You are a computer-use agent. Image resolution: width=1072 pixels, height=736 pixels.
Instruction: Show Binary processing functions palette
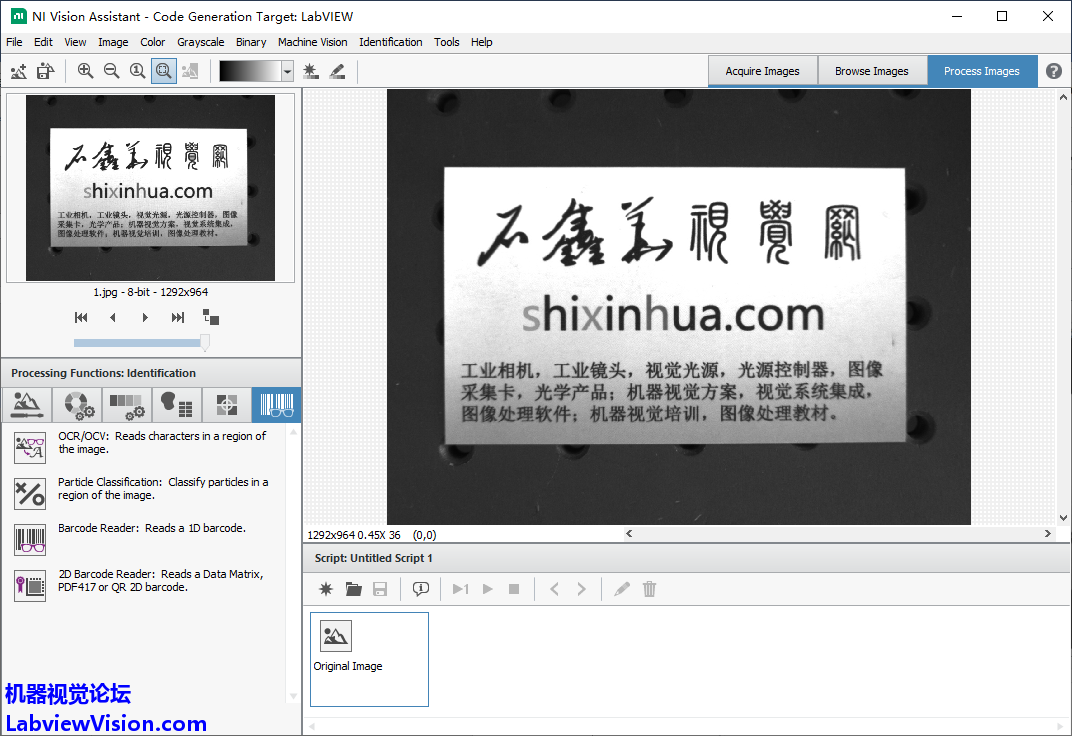(176, 404)
